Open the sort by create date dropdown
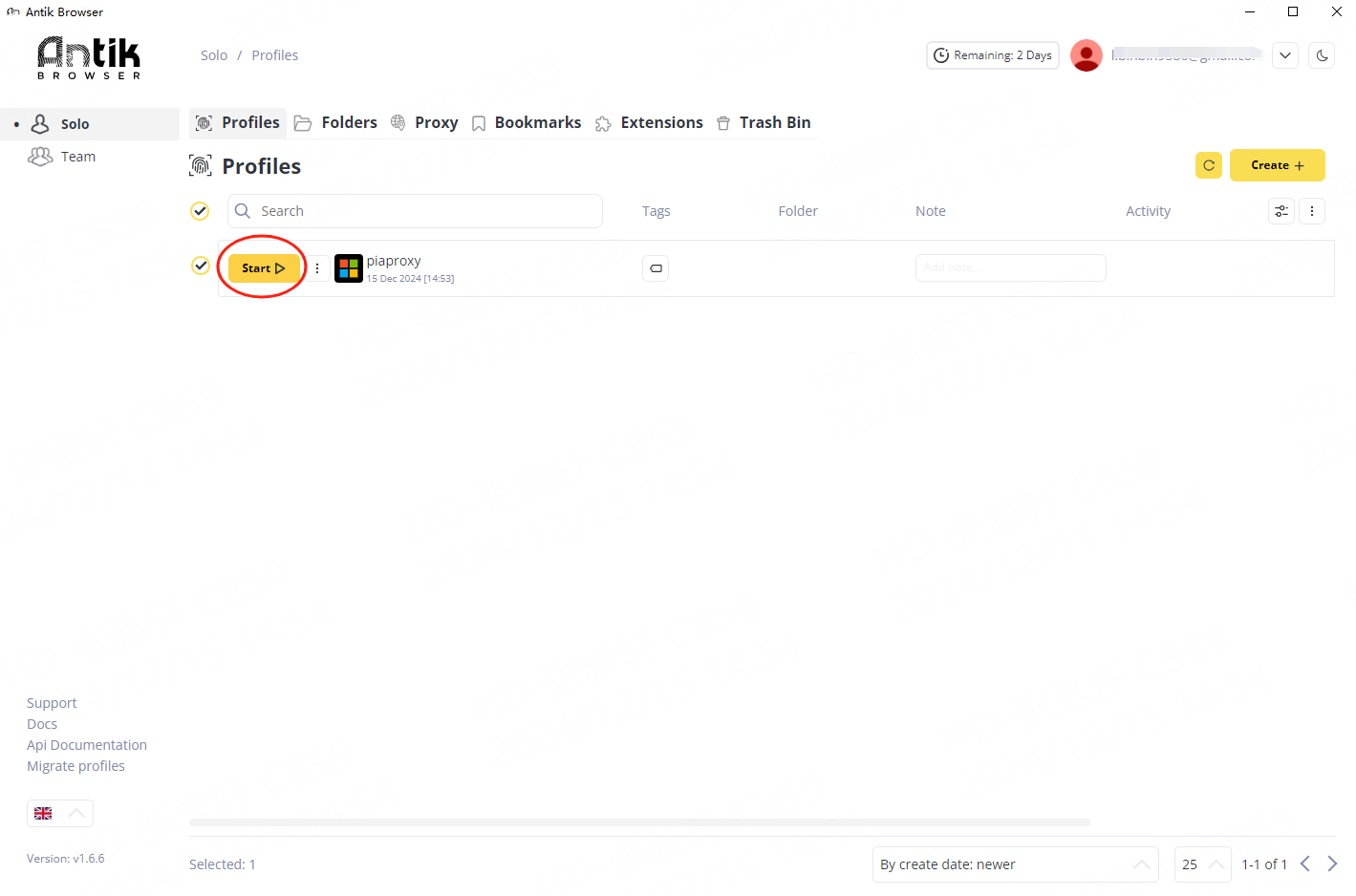 (x=1015, y=864)
